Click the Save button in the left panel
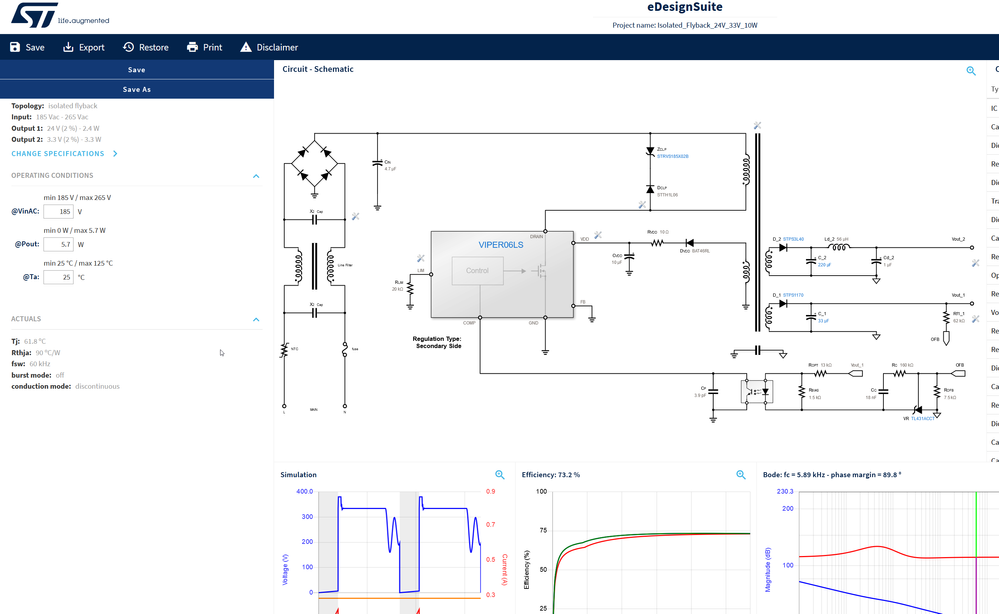The image size is (999, 614). pos(137,70)
